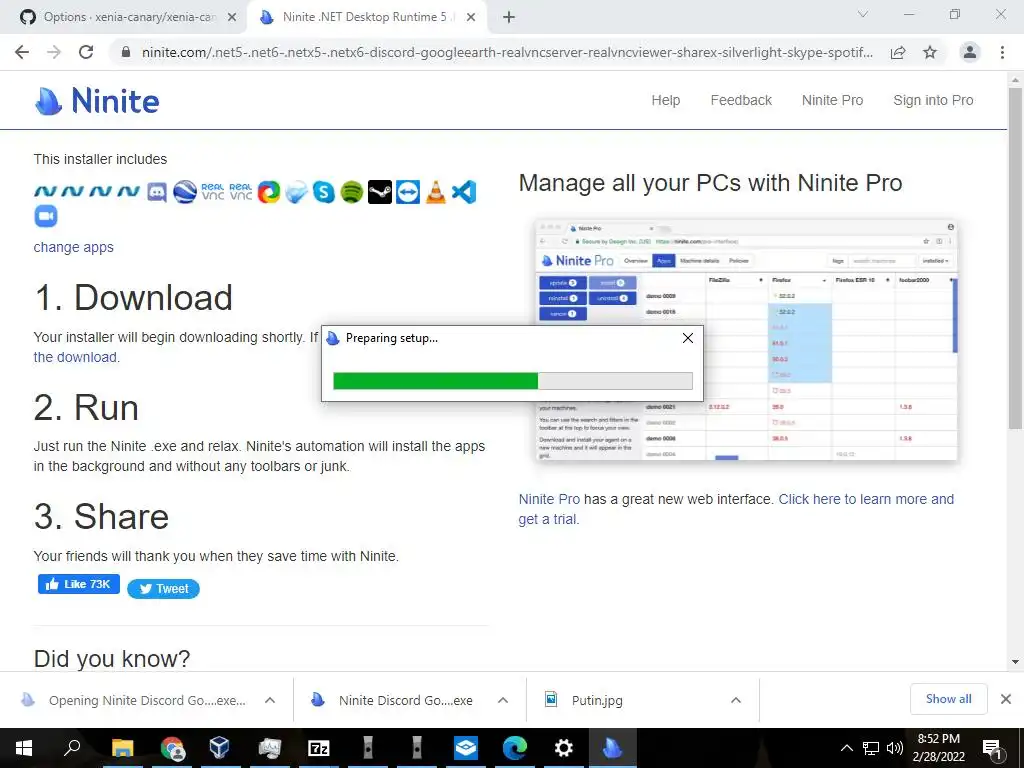Open a new browser tab
The width and height of the screenshot is (1024, 768).
[x=509, y=17]
